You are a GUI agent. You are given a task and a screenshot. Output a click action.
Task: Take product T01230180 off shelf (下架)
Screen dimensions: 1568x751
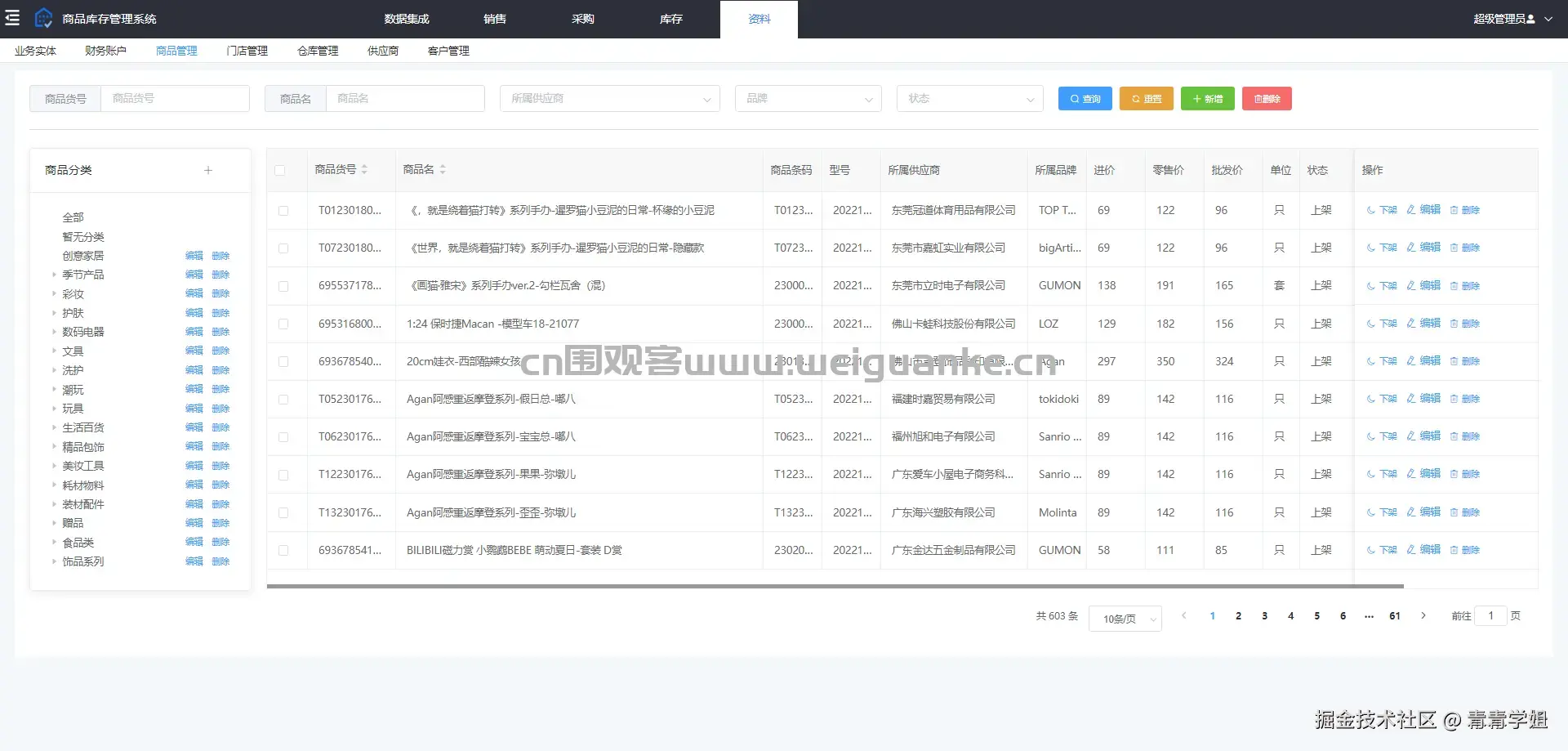click(1382, 210)
